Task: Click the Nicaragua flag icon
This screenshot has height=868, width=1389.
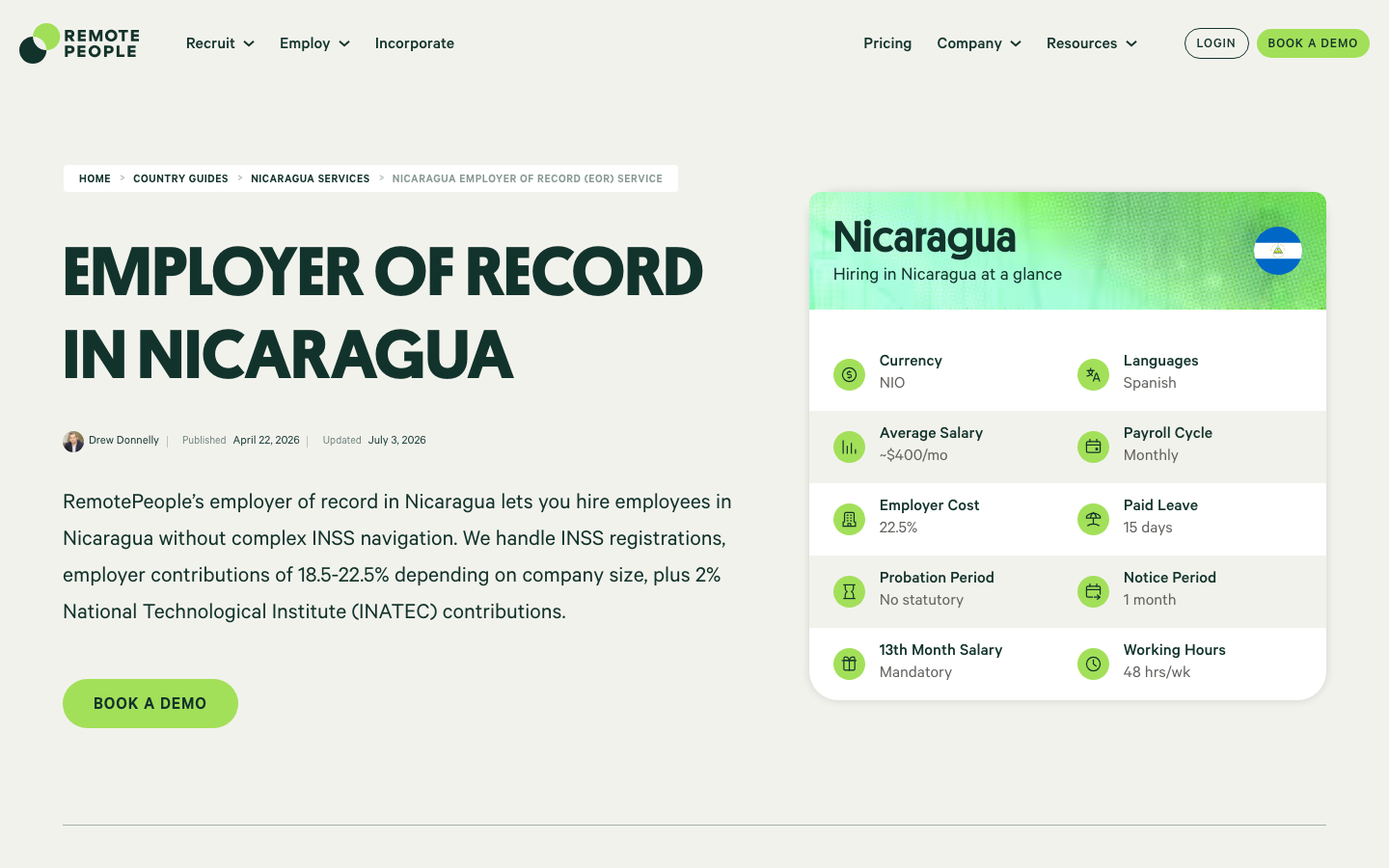Action: (1278, 251)
